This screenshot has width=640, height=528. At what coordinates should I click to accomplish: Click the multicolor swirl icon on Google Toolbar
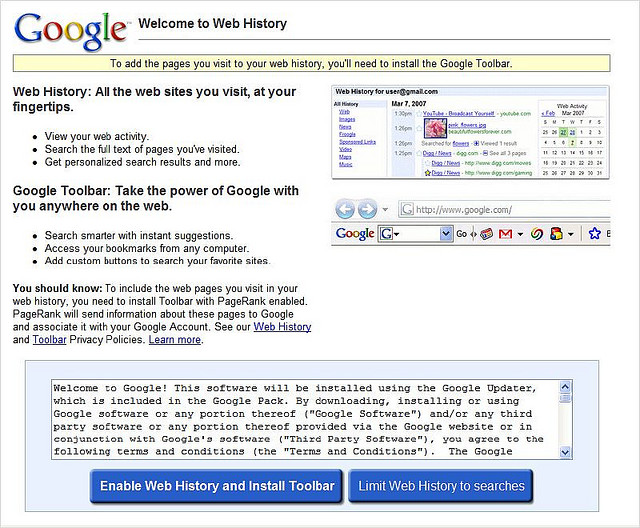537,234
